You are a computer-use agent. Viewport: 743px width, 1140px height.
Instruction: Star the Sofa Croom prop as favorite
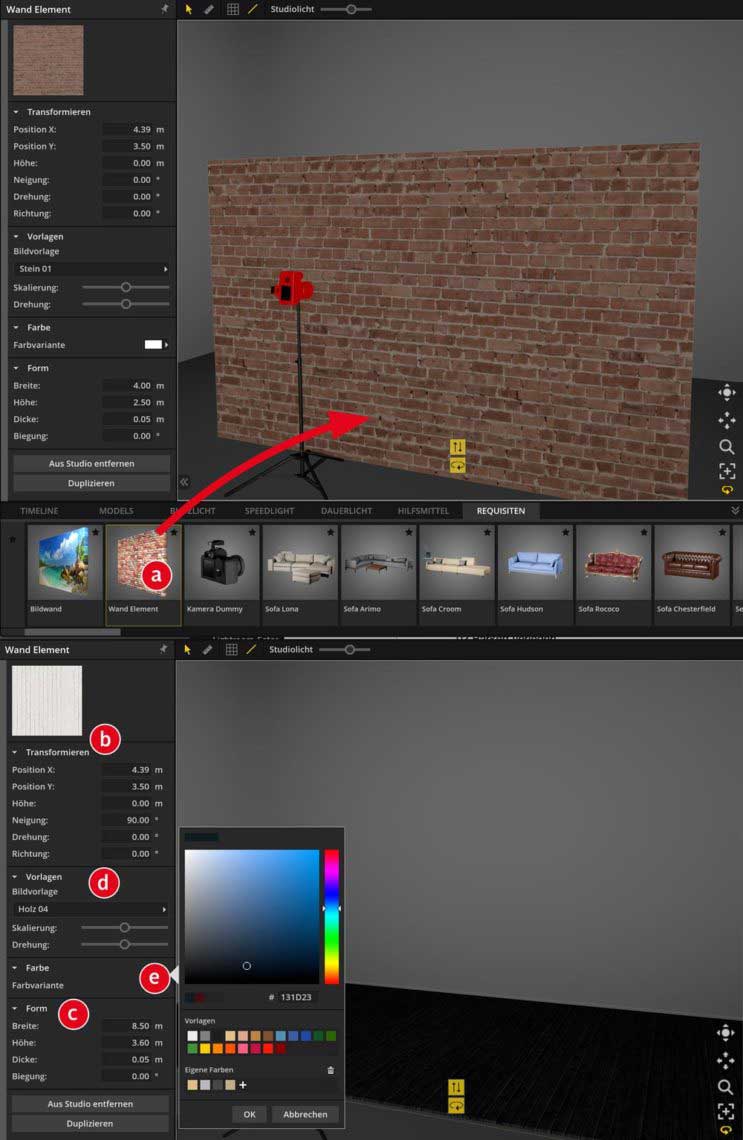click(487, 532)
